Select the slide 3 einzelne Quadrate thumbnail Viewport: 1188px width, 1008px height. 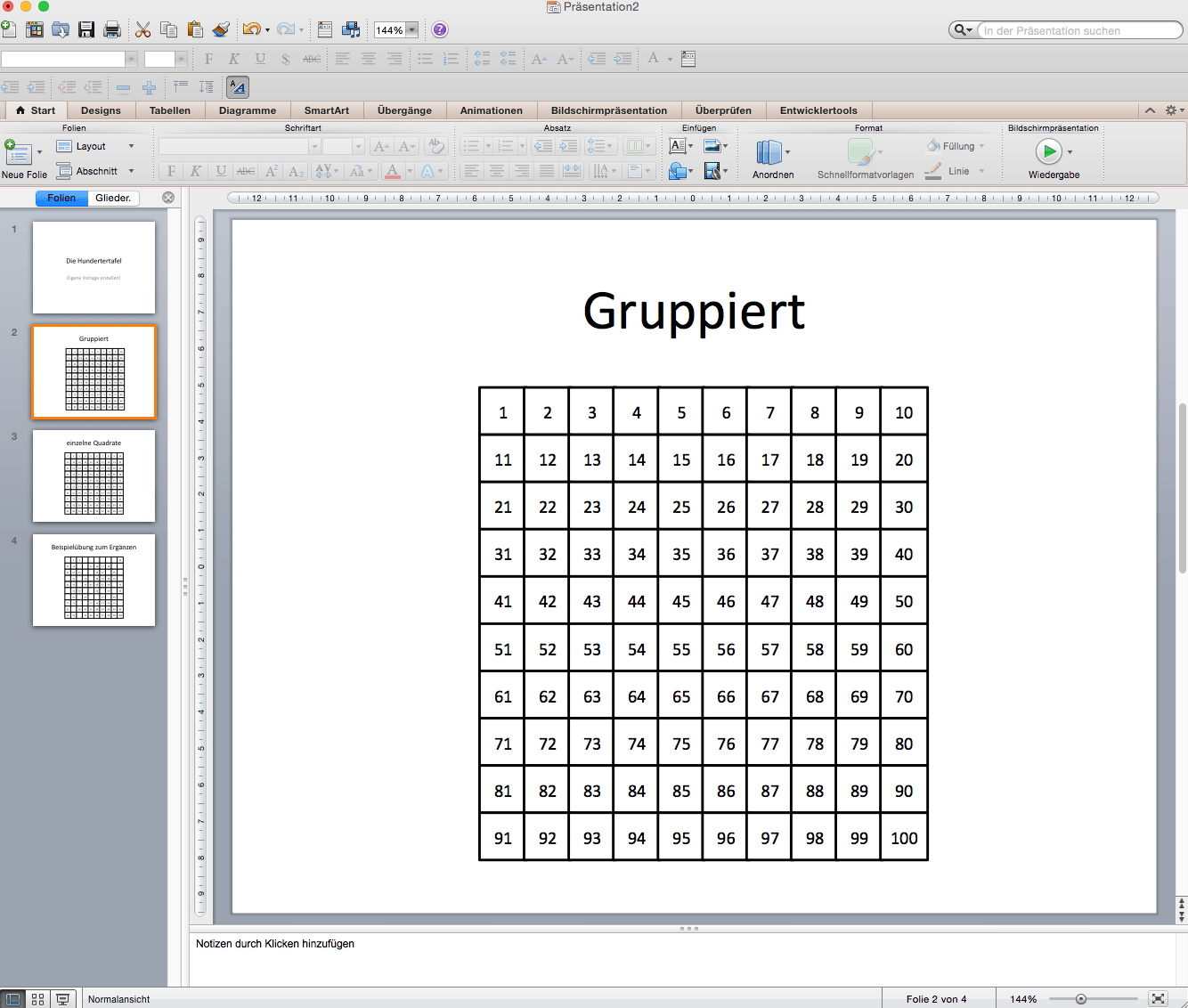click(x=94, y=476)
